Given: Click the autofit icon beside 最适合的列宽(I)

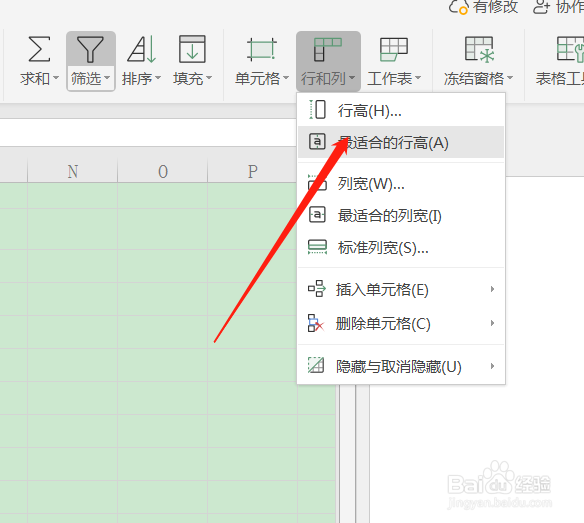Looking at the screenshot, I should click(317, 215).
